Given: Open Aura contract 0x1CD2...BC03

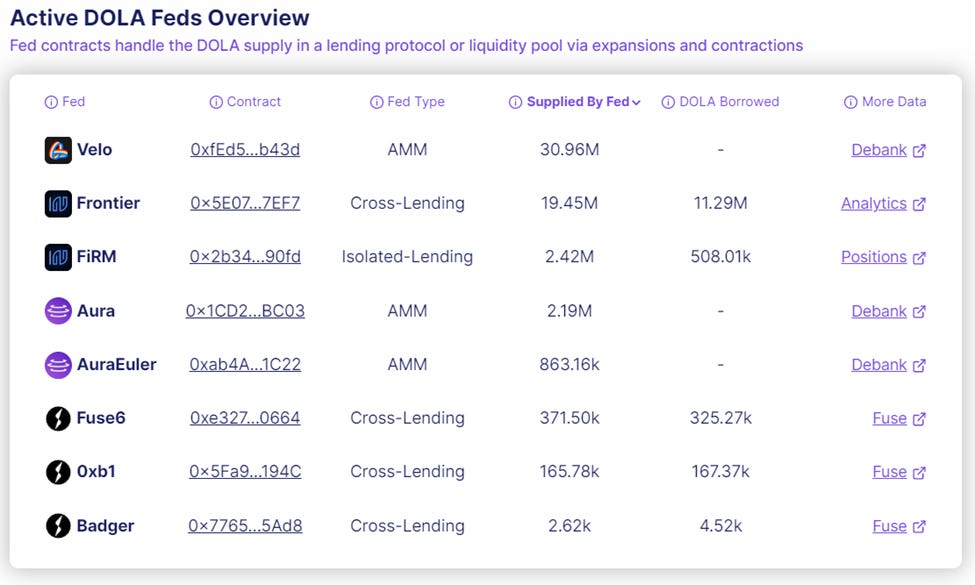Looking at the screenshot, I should pyautogui.click(x=245, y=311).
